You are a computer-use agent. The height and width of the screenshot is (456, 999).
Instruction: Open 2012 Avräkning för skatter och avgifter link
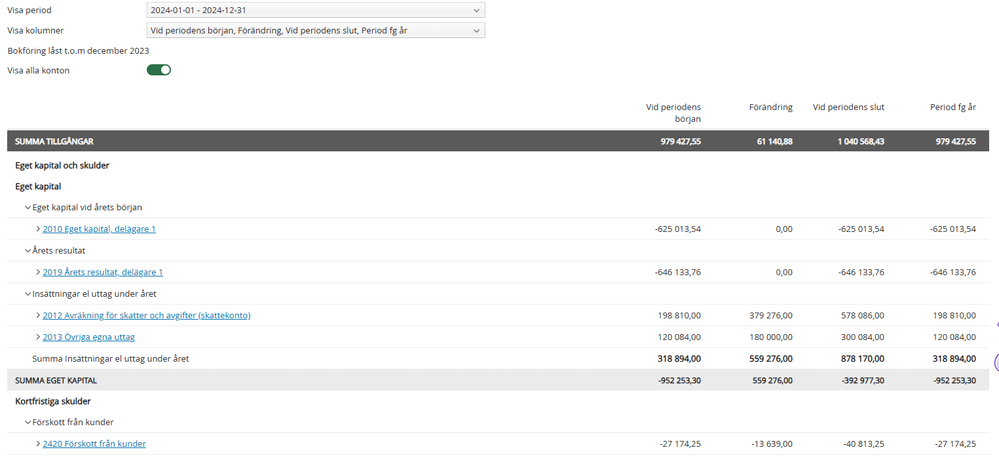click(146, 315)
